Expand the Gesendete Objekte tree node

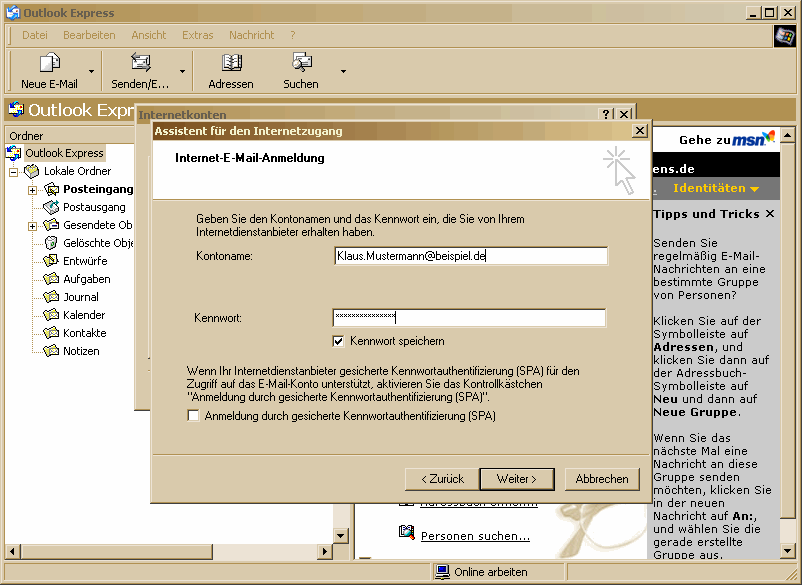32,226
